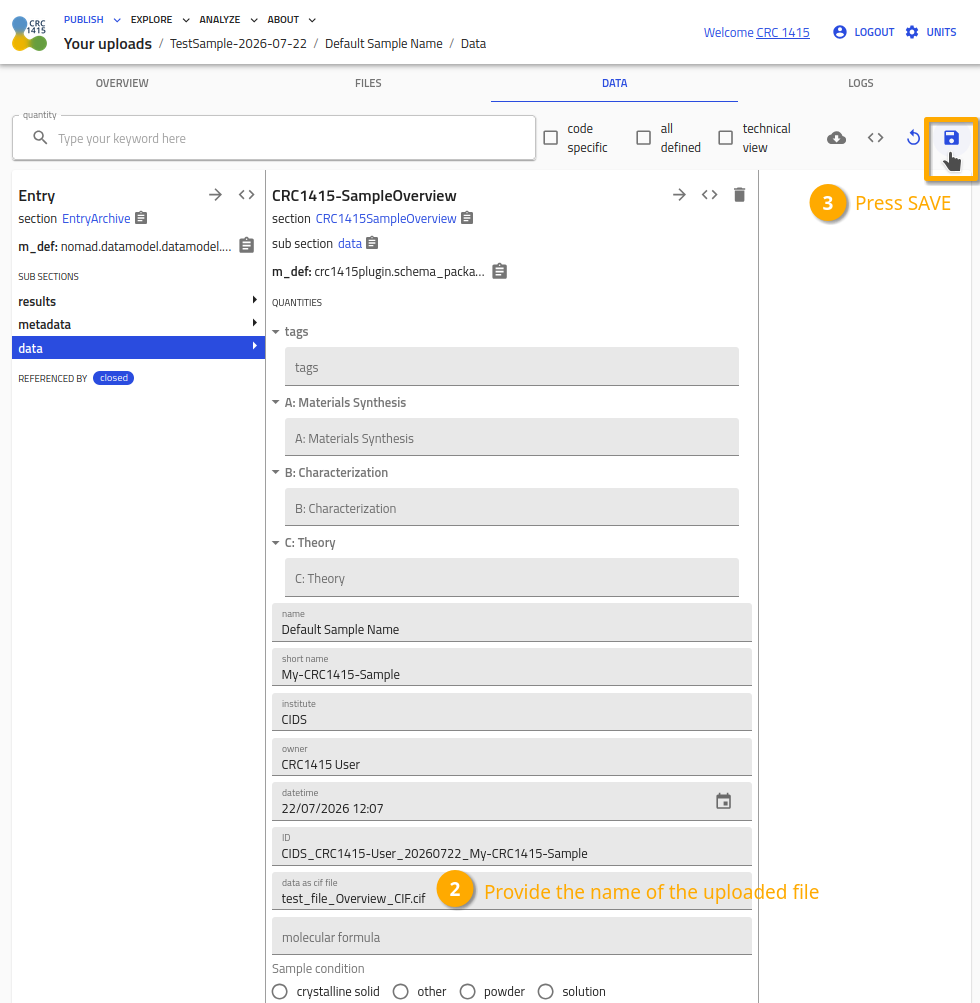Select the data sub section
980x1003 pixels.
(x=138, y=348)
